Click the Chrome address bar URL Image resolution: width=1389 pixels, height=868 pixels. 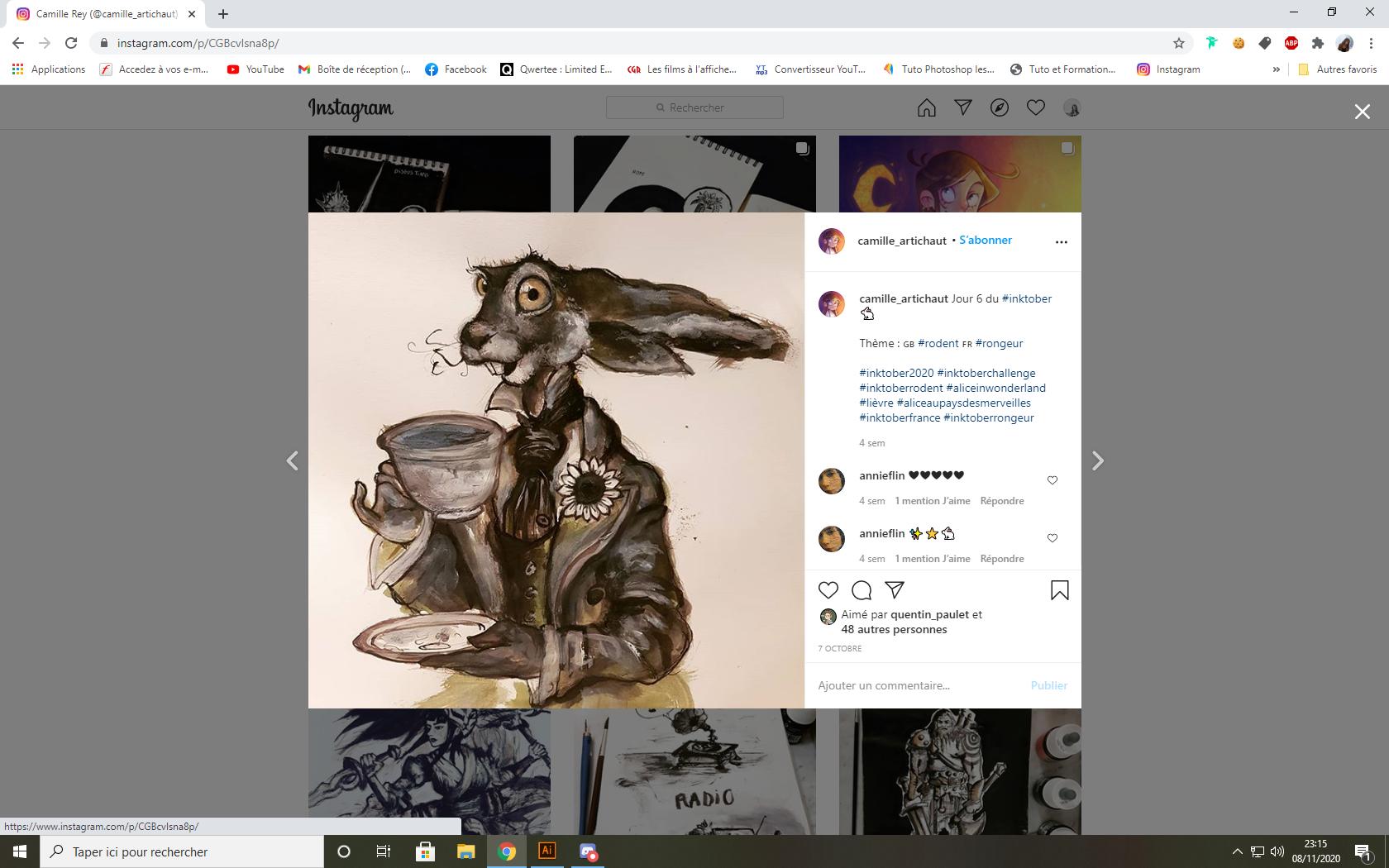pos(198,43)
